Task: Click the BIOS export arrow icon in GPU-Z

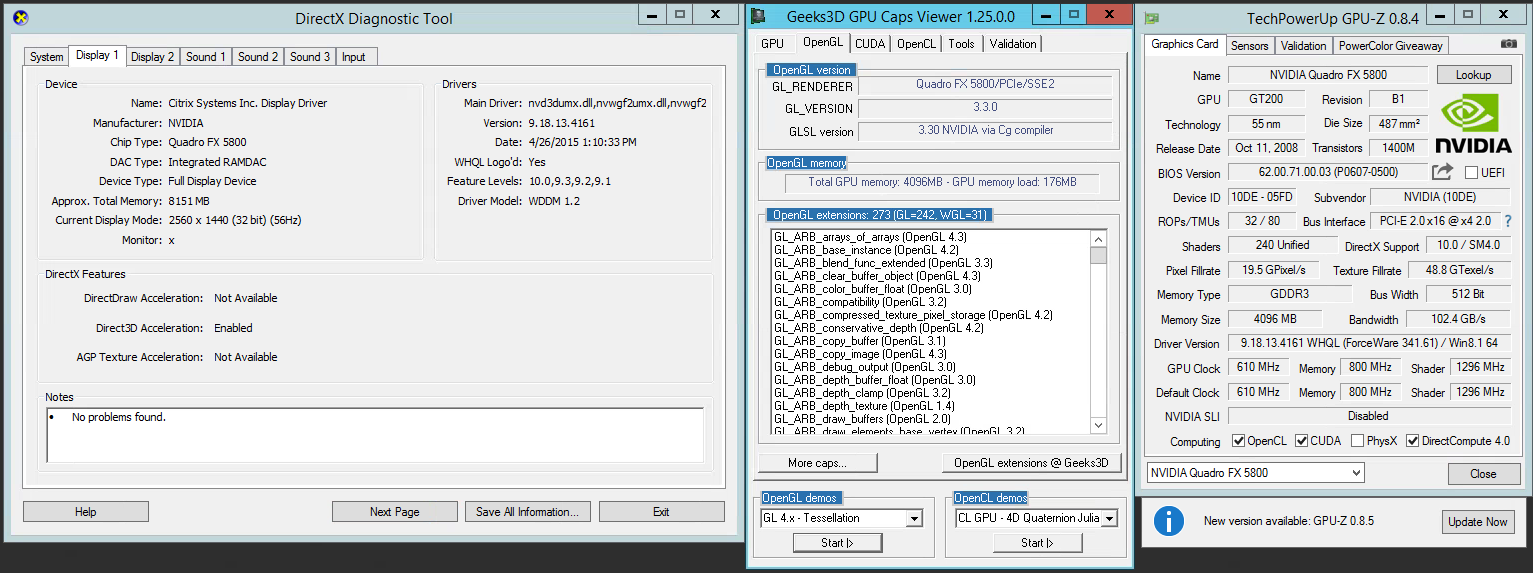Action: 1442,172
